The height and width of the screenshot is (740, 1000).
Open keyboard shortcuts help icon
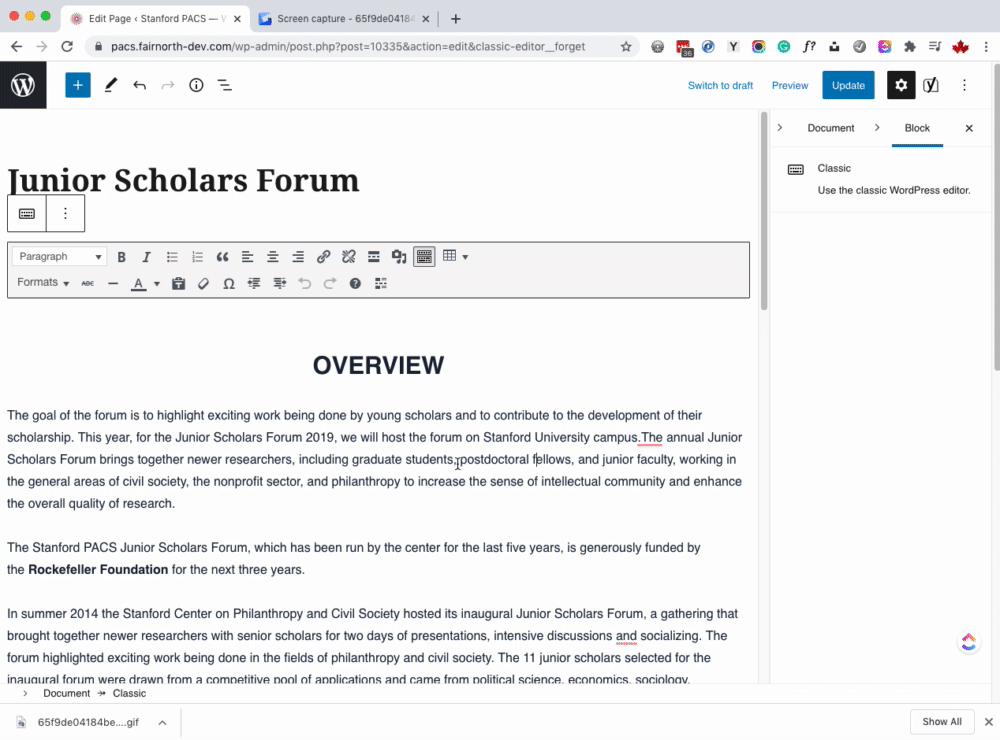tap(355, 283)
